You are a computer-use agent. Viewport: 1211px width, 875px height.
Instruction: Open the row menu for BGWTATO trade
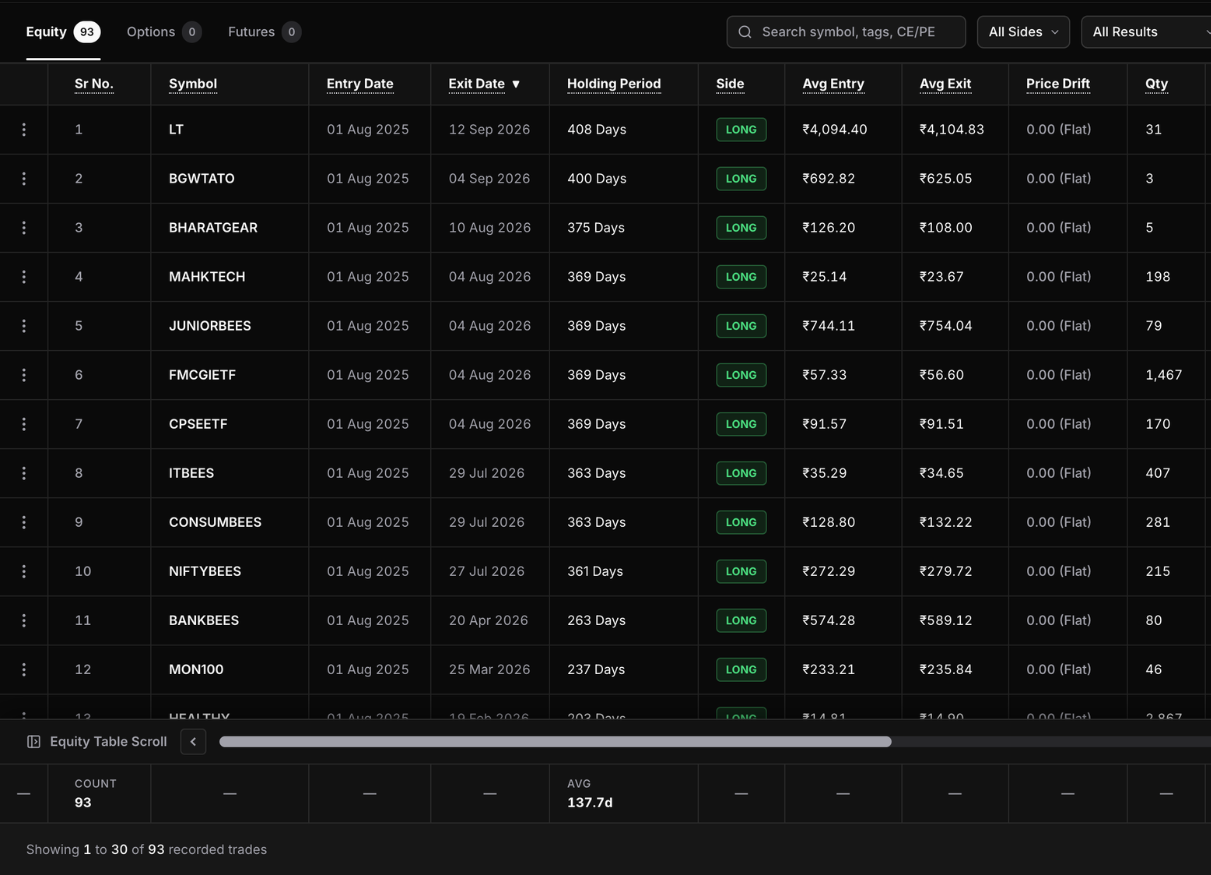coord(24,179)
